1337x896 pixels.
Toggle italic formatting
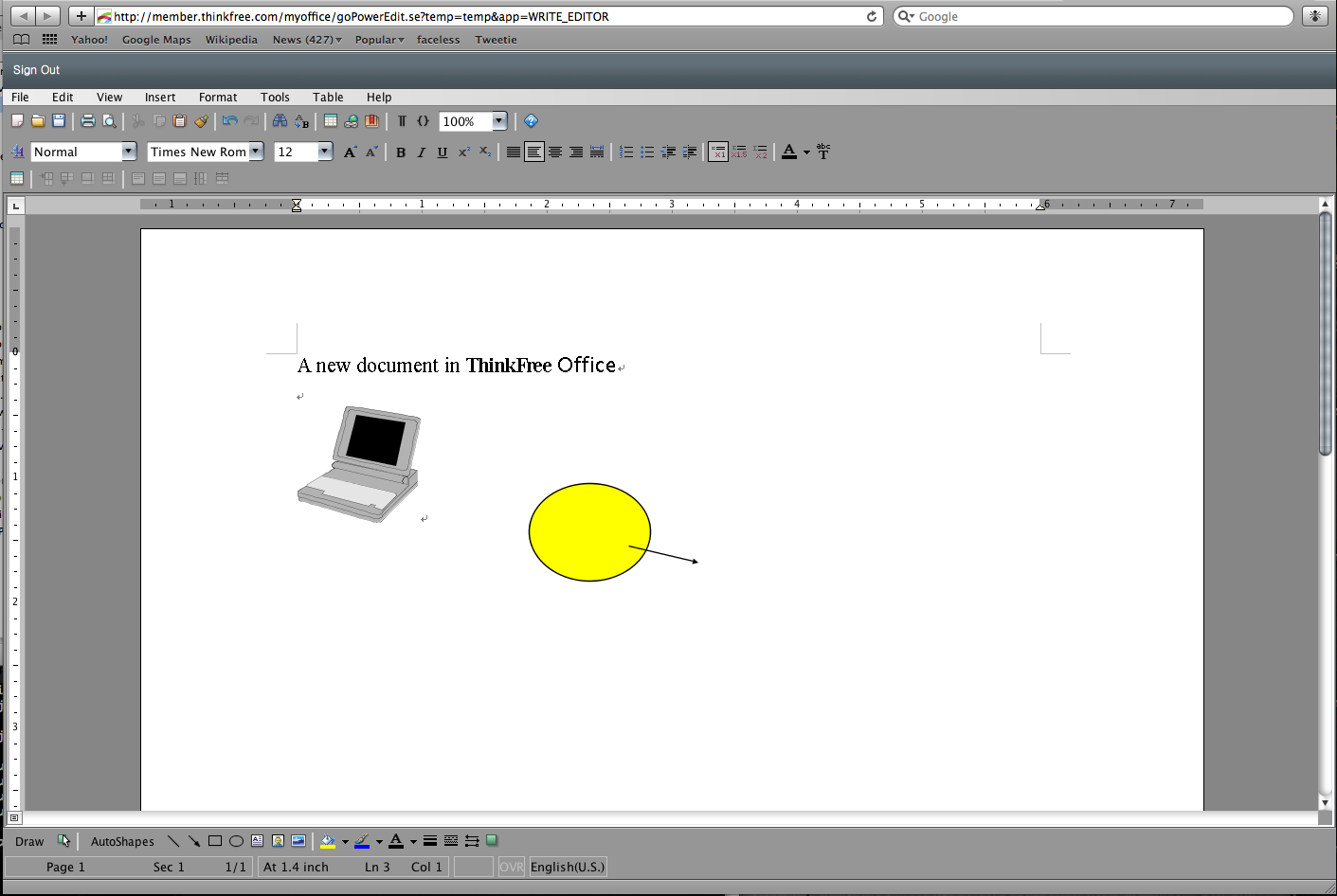[422, 152]
